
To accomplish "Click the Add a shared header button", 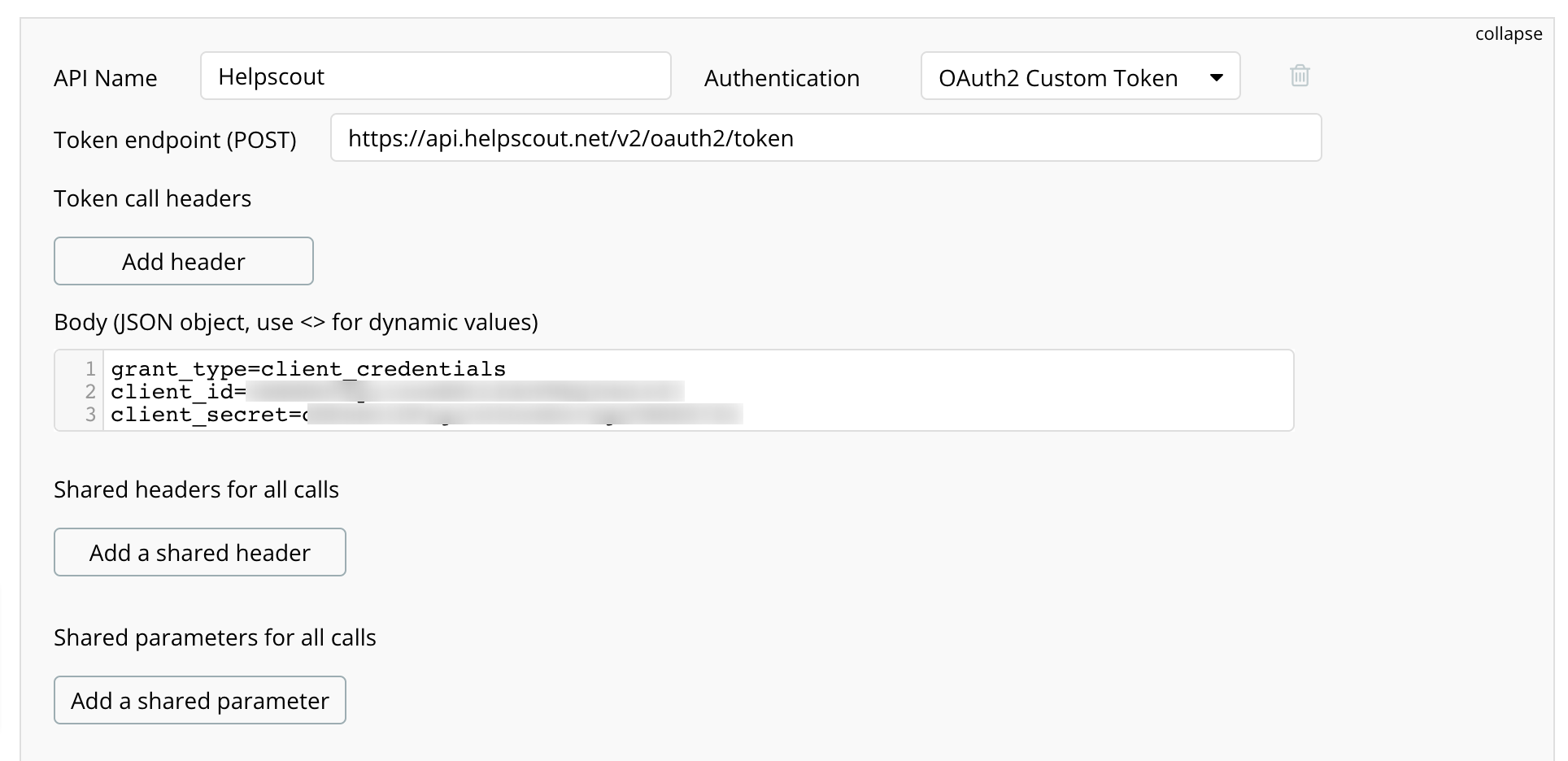I will tap(200, 552).
